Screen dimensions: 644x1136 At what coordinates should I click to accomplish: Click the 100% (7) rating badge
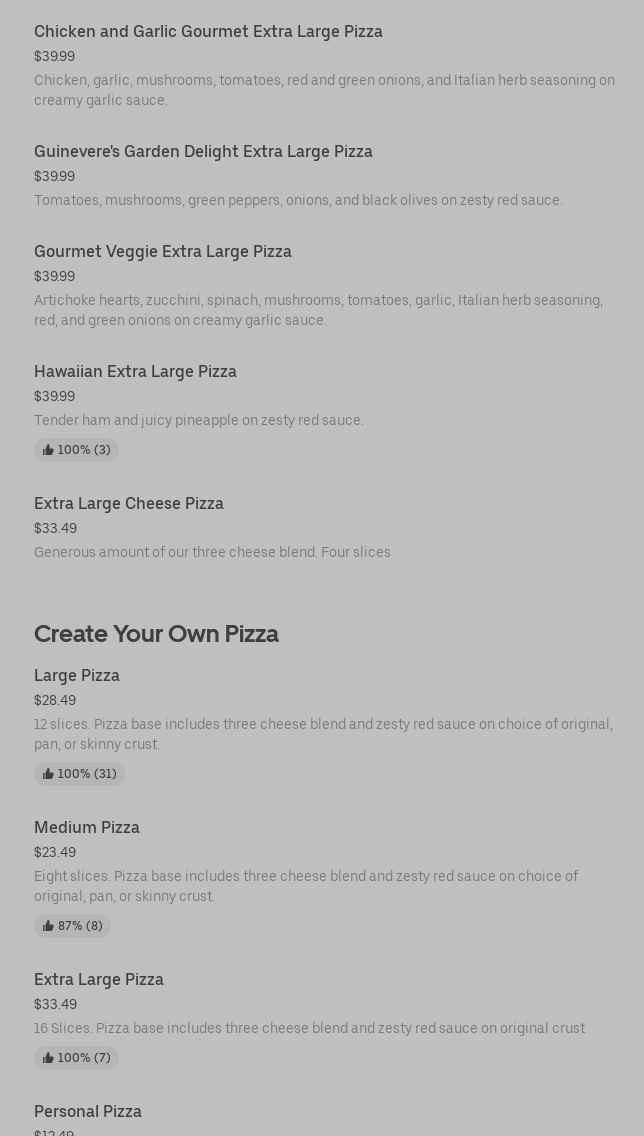77,1058
